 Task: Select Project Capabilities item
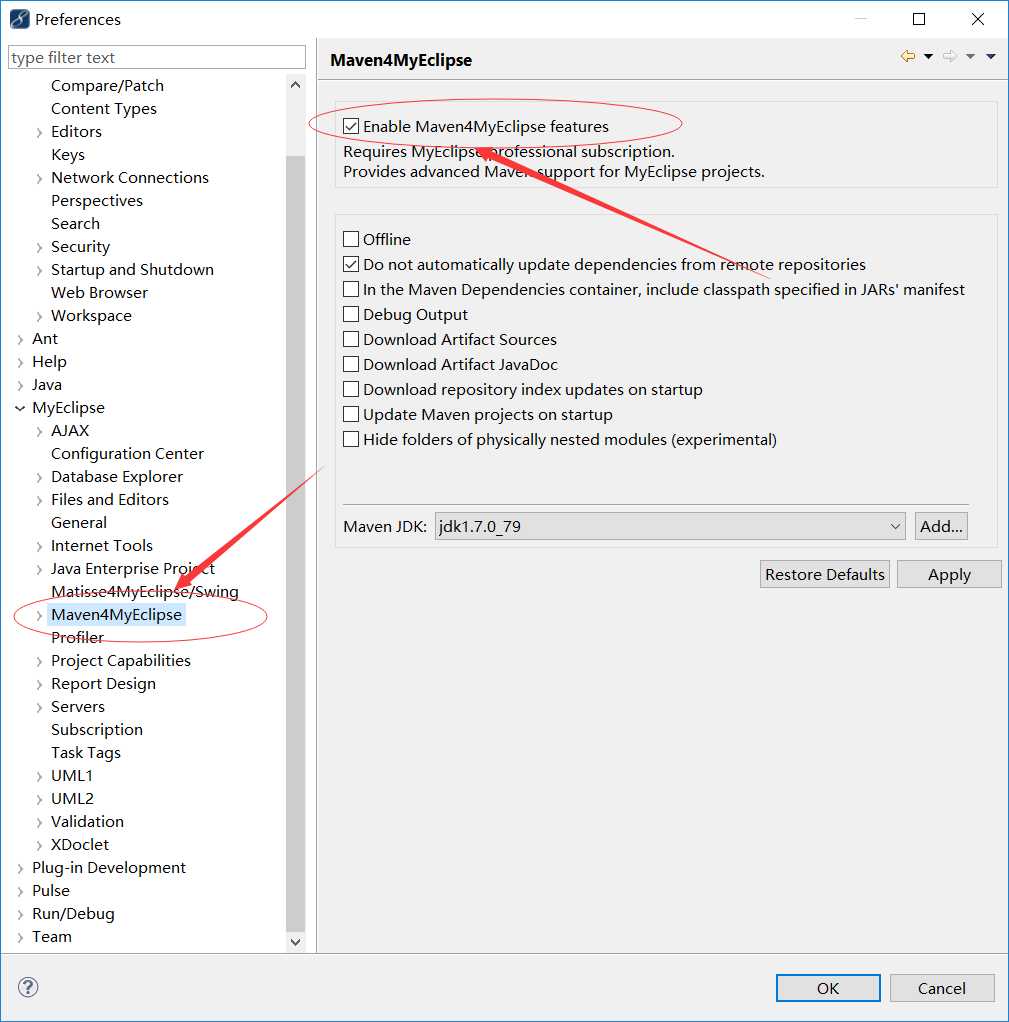tap(121, 660)
